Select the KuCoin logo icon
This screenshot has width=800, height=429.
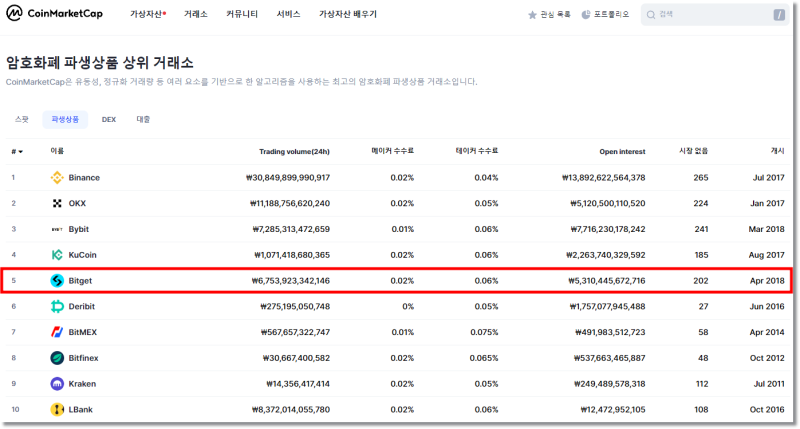click(x=57, y=255)
